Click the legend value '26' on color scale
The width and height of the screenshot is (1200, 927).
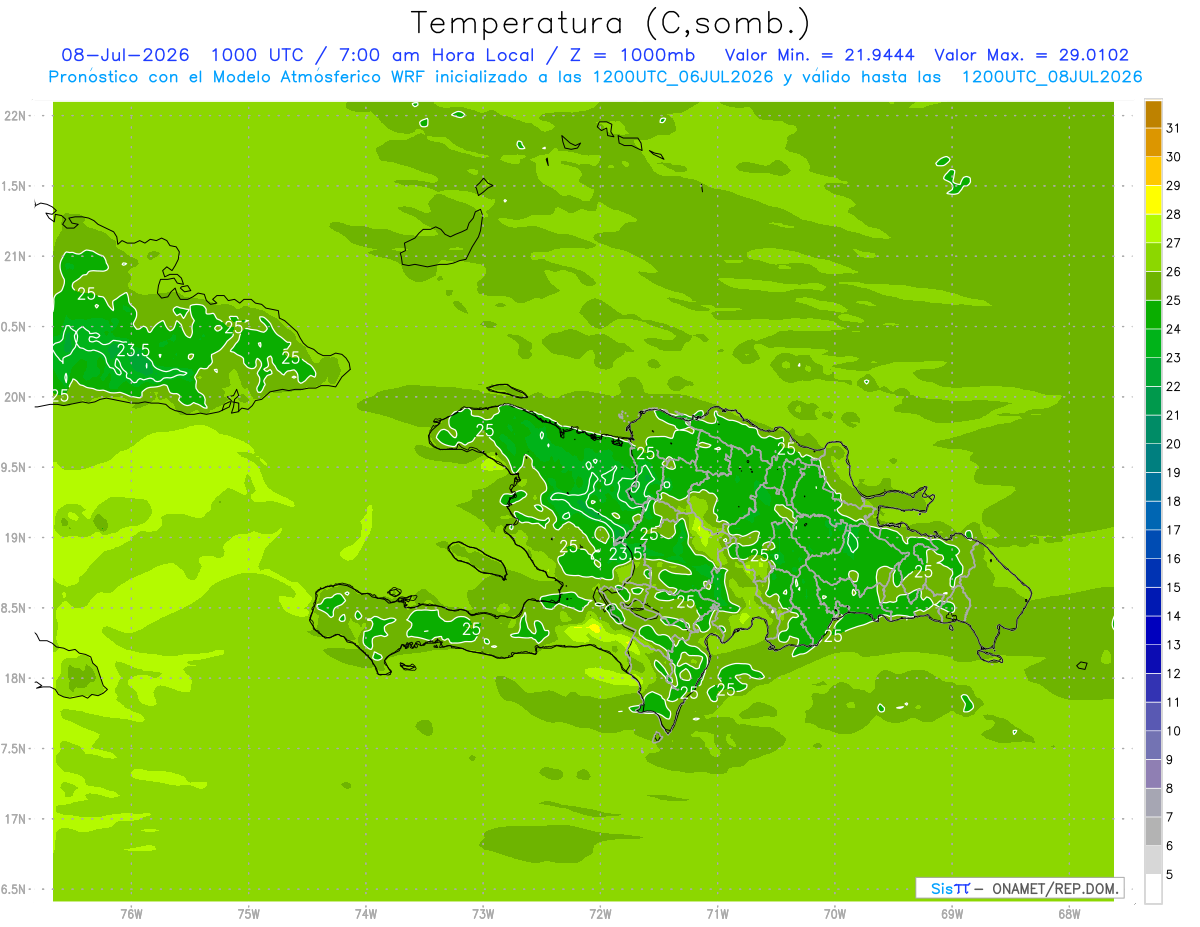(1174, 271)
